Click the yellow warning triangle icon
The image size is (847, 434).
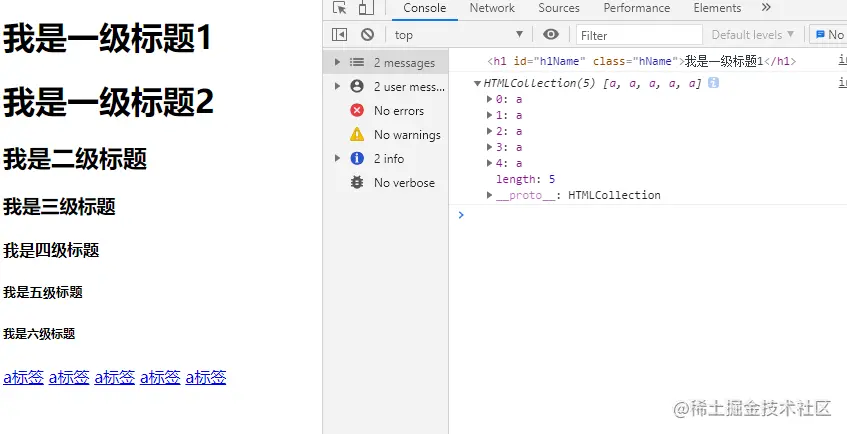357,134
